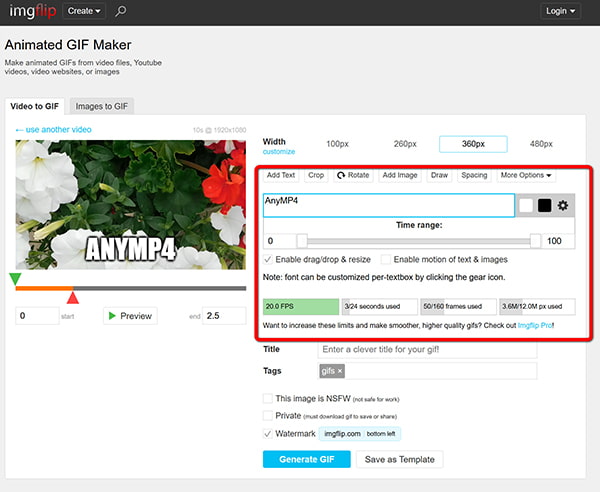The image size is (600, 492).
Task: Expand More Options menu
Action: tap(526, 175)
